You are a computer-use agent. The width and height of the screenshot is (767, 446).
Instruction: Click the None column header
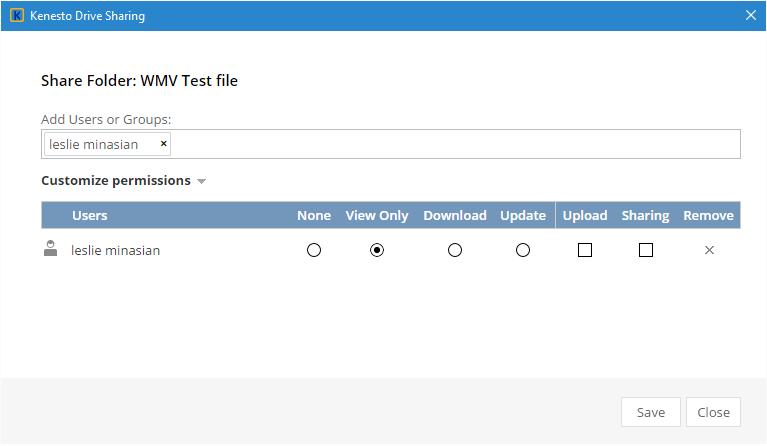click(314, 215)
